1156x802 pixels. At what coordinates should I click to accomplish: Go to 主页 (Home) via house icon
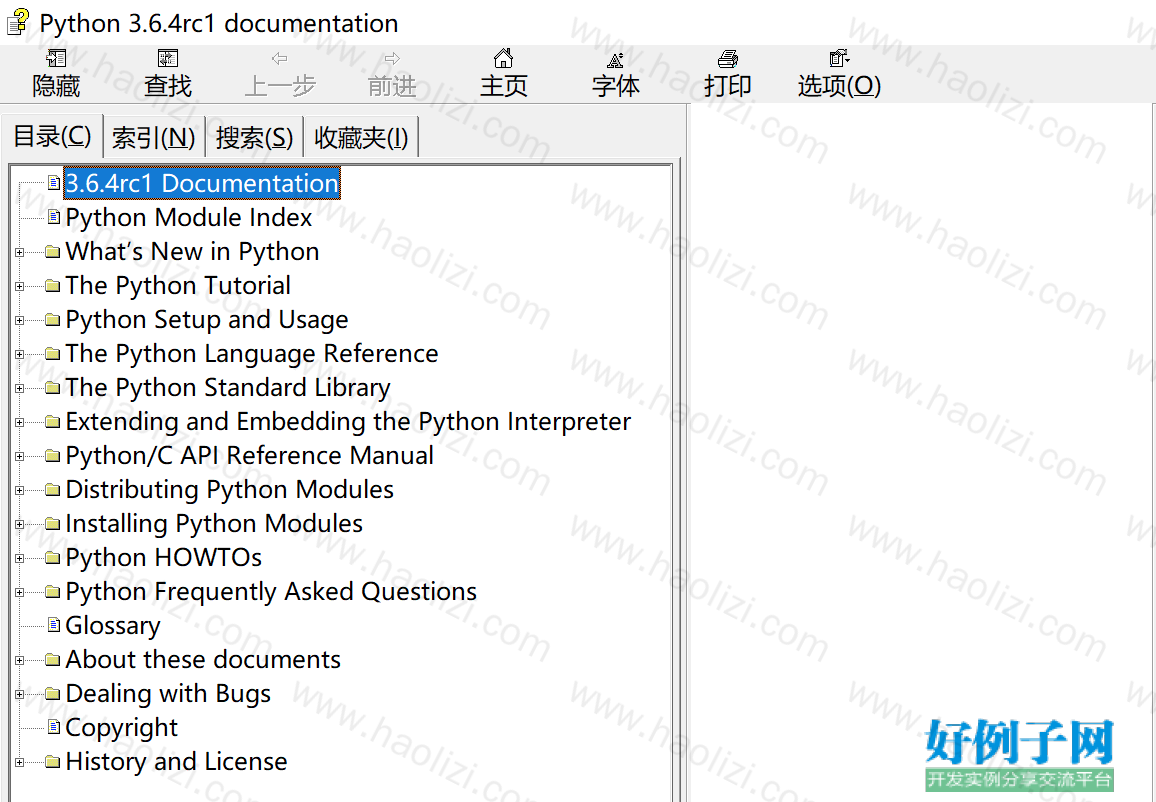[x=504, y=58]
